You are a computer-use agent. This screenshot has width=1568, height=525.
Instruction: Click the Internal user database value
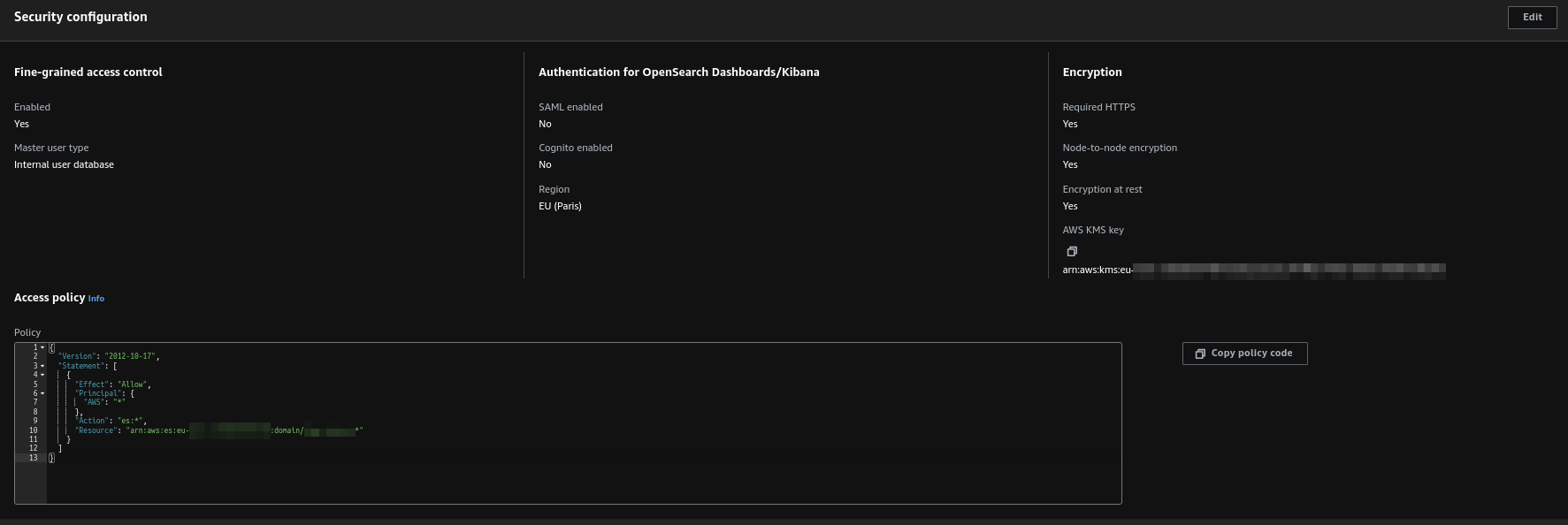click(x=64, y=164)
